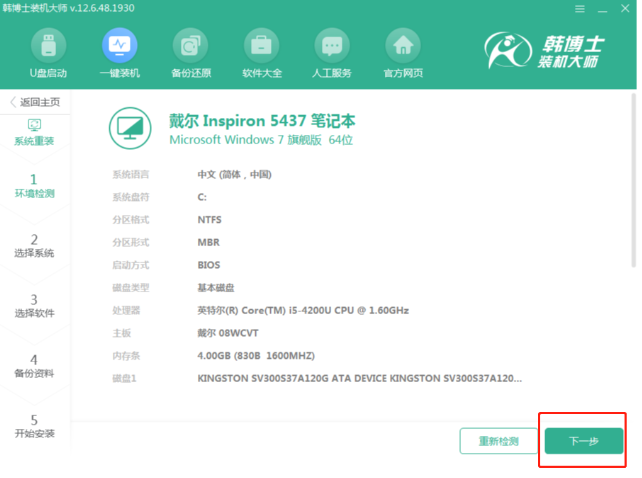Click the 分区形式 value MBR
The height and width of the screenshot is (478, 642).
point(209,242)
